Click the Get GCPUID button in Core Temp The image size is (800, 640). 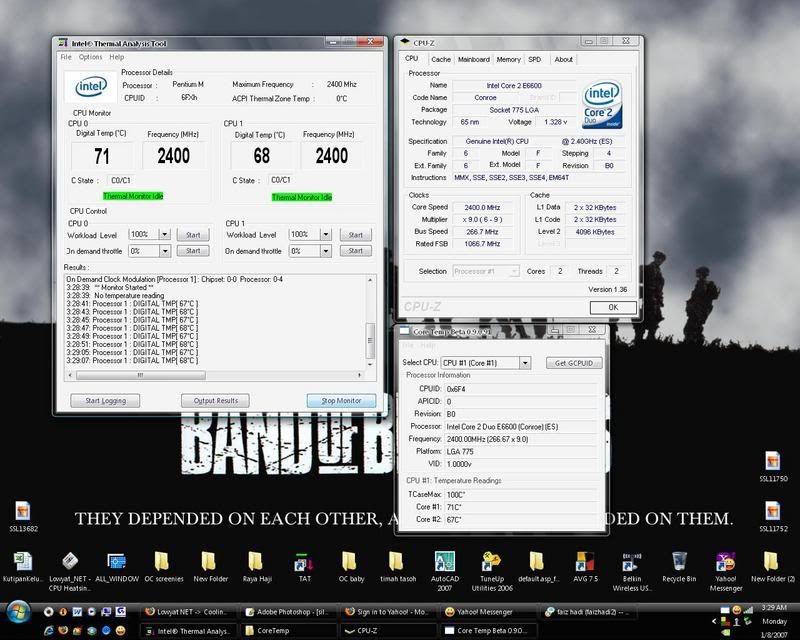pyautogui.click(x=573, y=362)
